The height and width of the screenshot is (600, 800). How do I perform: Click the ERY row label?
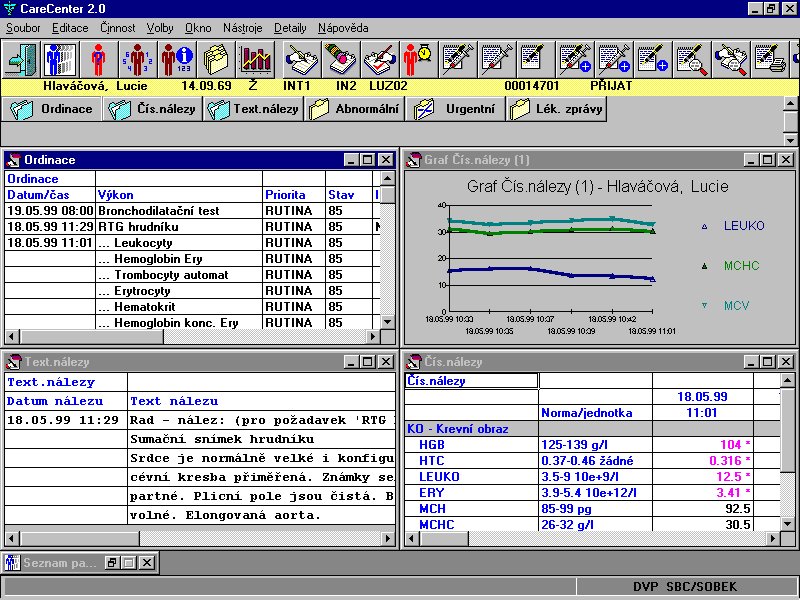tap(432, 493)
